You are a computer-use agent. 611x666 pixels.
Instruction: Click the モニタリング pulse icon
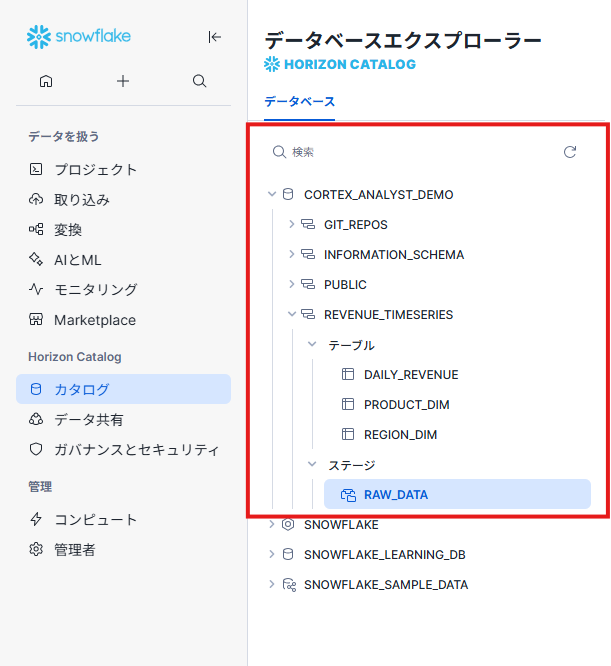click(x=36, y=289)
